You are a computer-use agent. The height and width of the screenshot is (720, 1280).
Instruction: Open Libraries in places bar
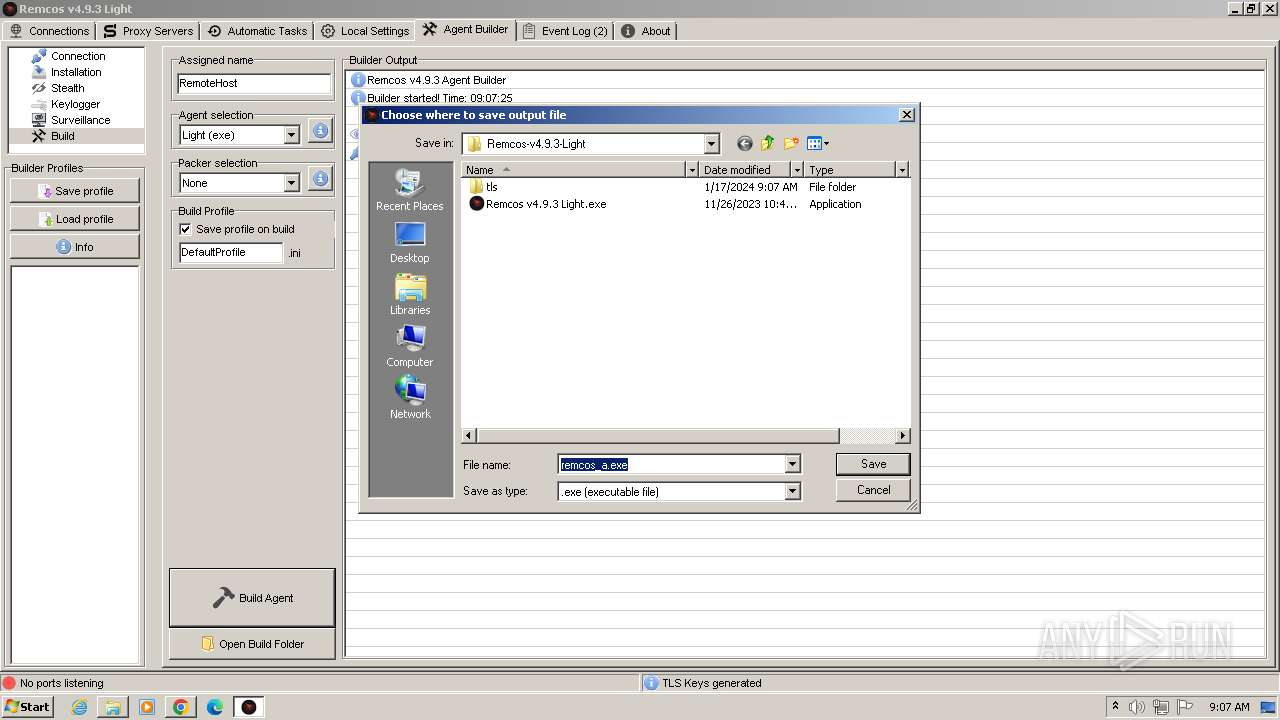410,294
